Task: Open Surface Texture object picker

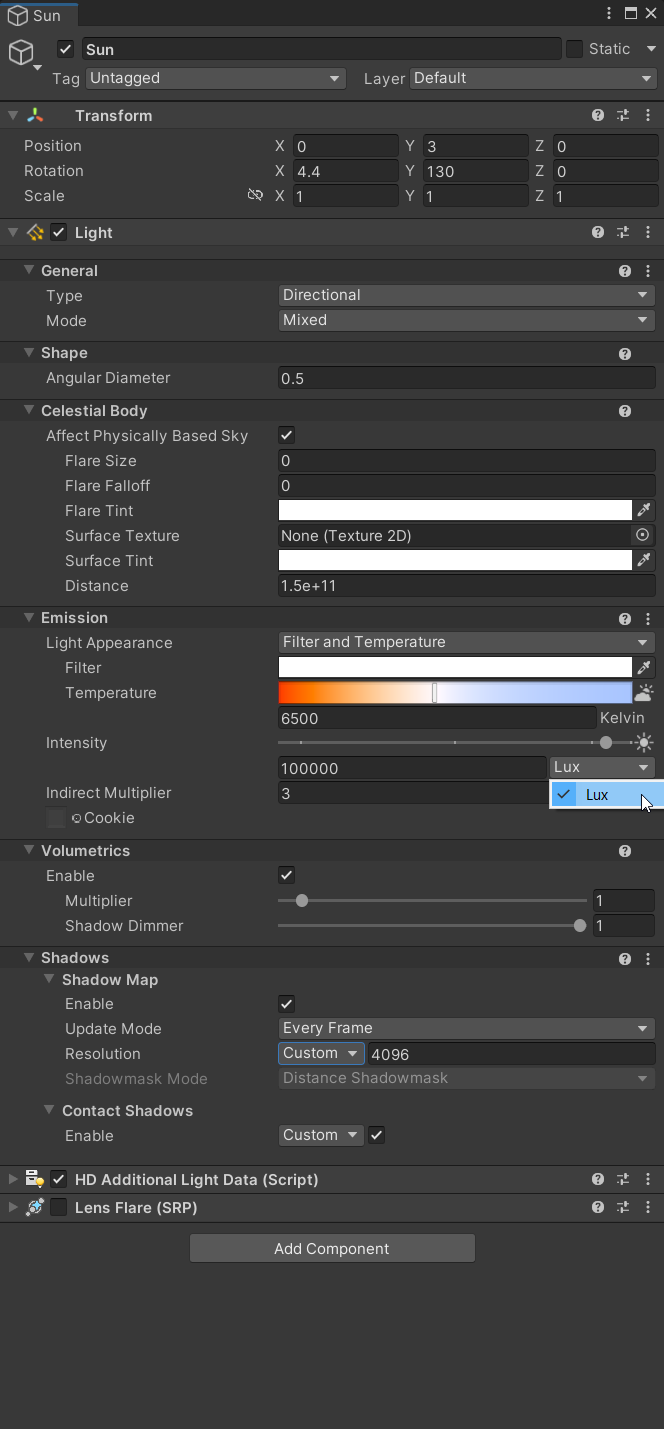Action: (x=643, y=535)
